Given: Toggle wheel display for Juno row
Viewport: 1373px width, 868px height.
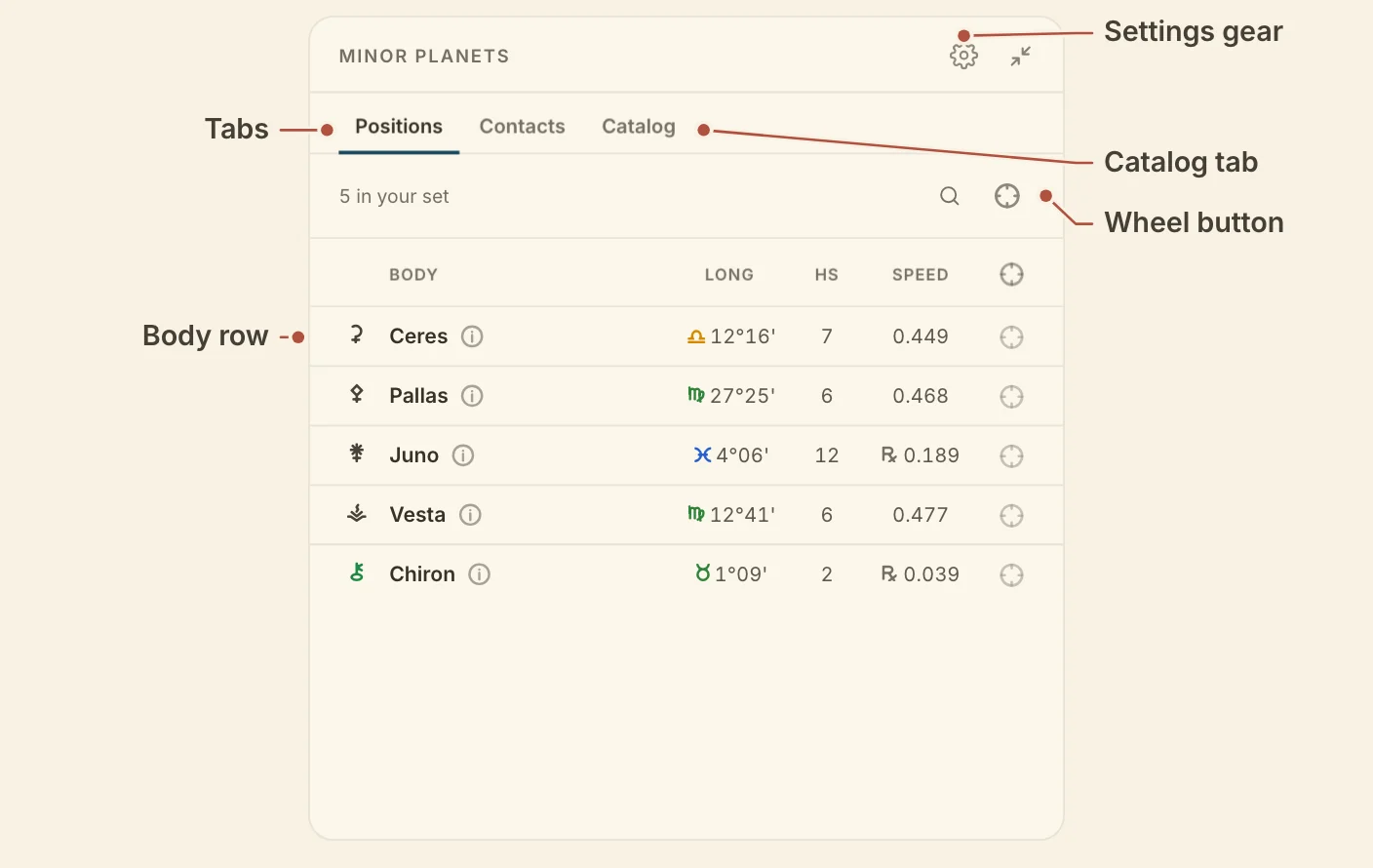Looking at the screenshot, I should click(x=1011, y=456).
